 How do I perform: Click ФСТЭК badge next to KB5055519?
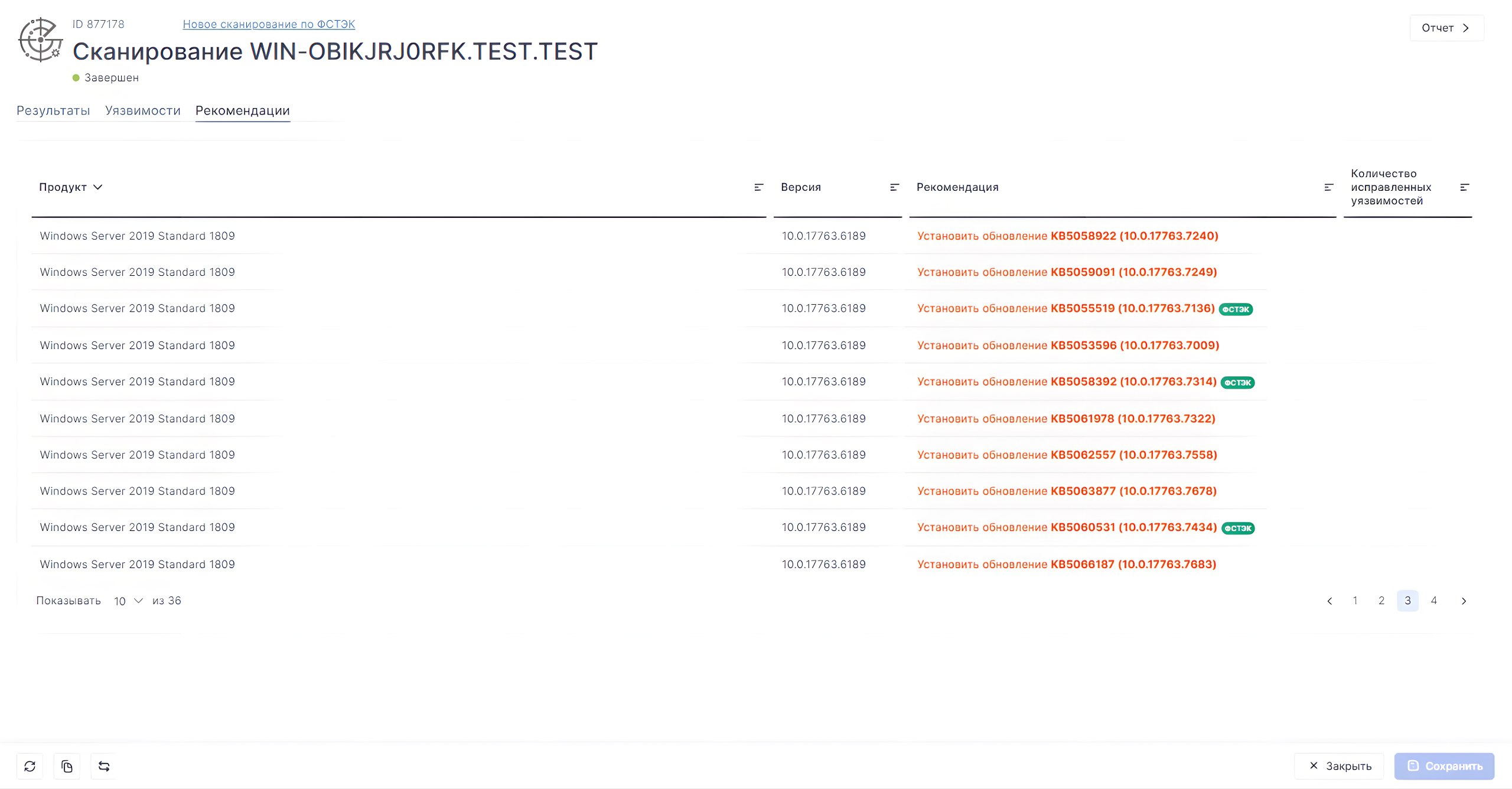coord(1236,309)
